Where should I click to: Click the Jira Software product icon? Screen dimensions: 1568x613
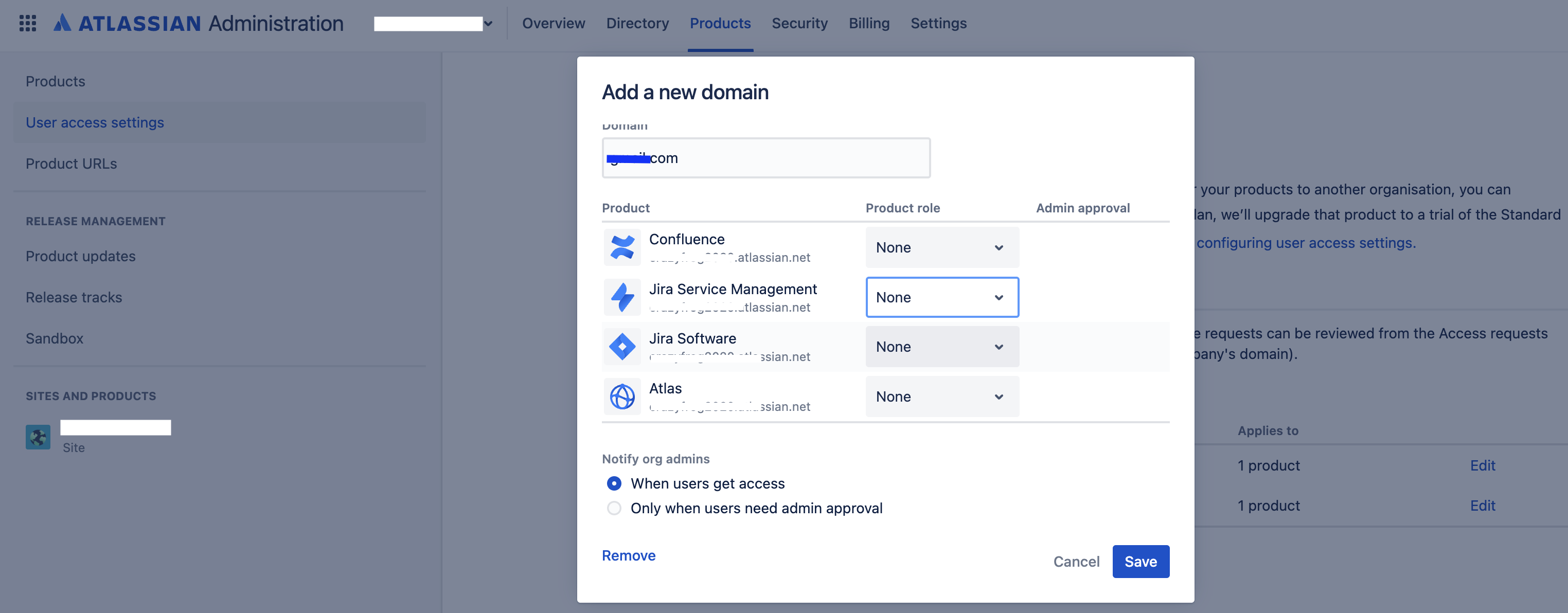pyautogui.click(x=622, y=347)
